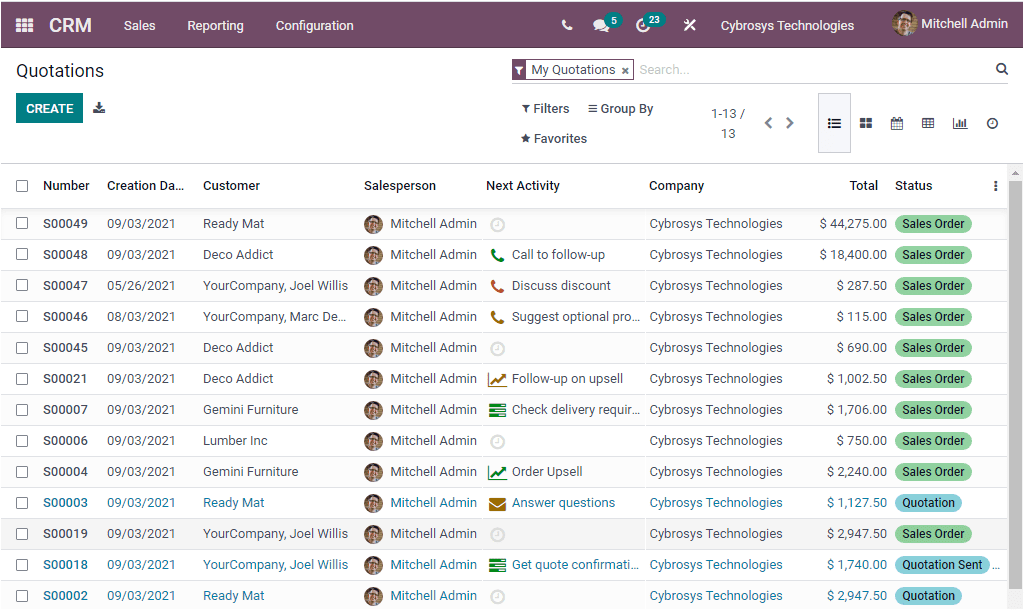The image size is (1024, 610).
Task: Remove the My Quotations filter tag
Action: point(626,70)
